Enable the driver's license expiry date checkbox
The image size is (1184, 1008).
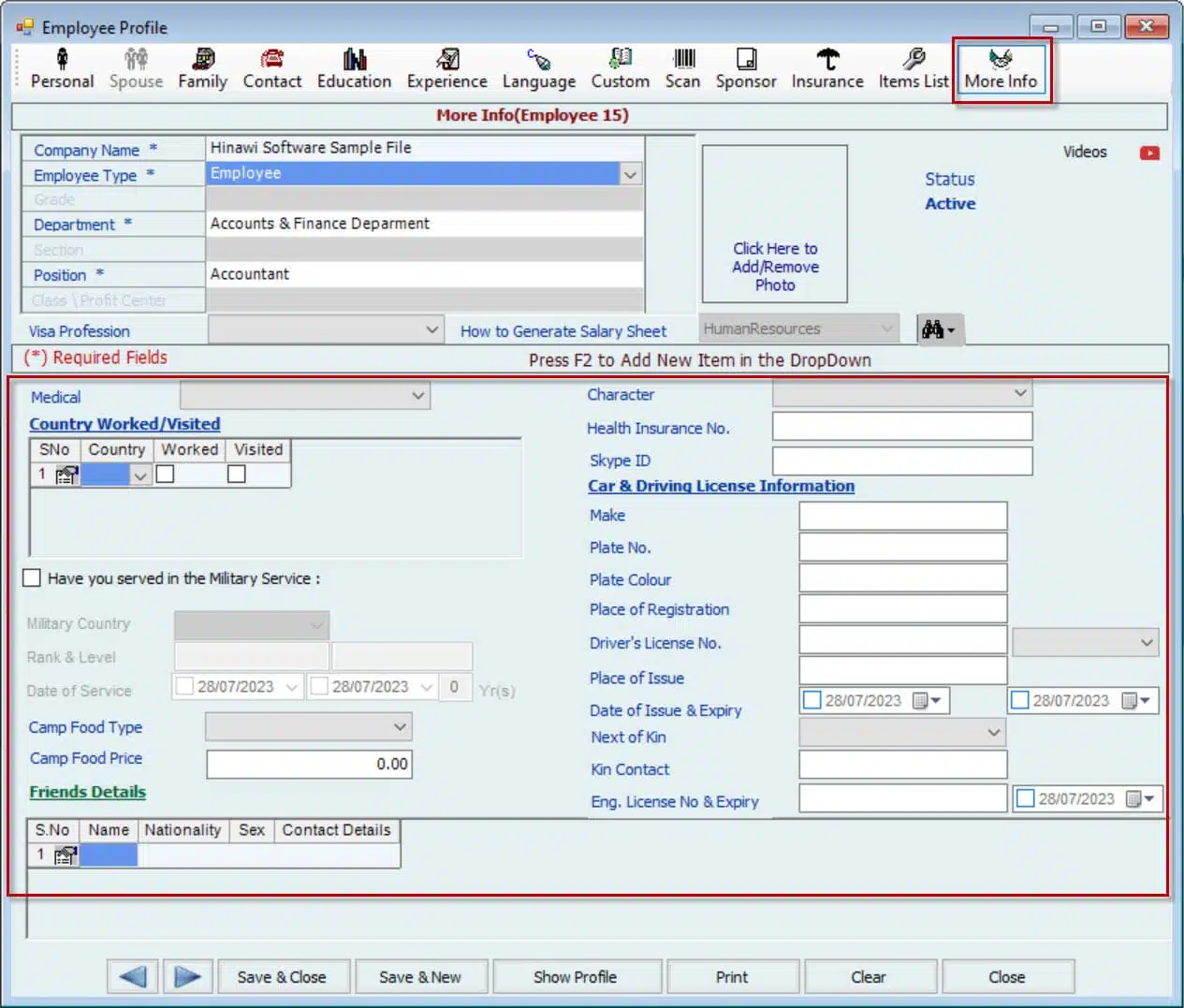point(1020,700)
